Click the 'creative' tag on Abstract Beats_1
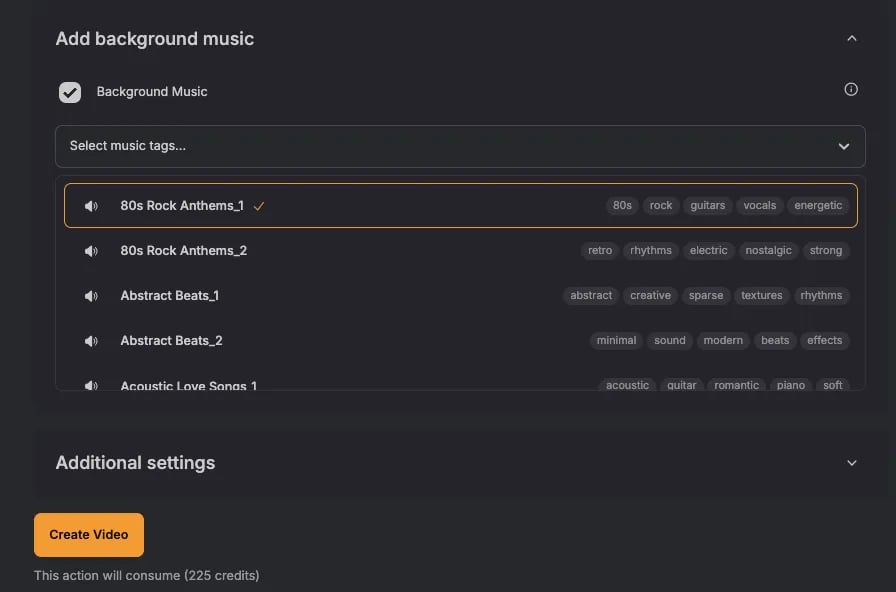896x592 pixels. pos(650,296)
